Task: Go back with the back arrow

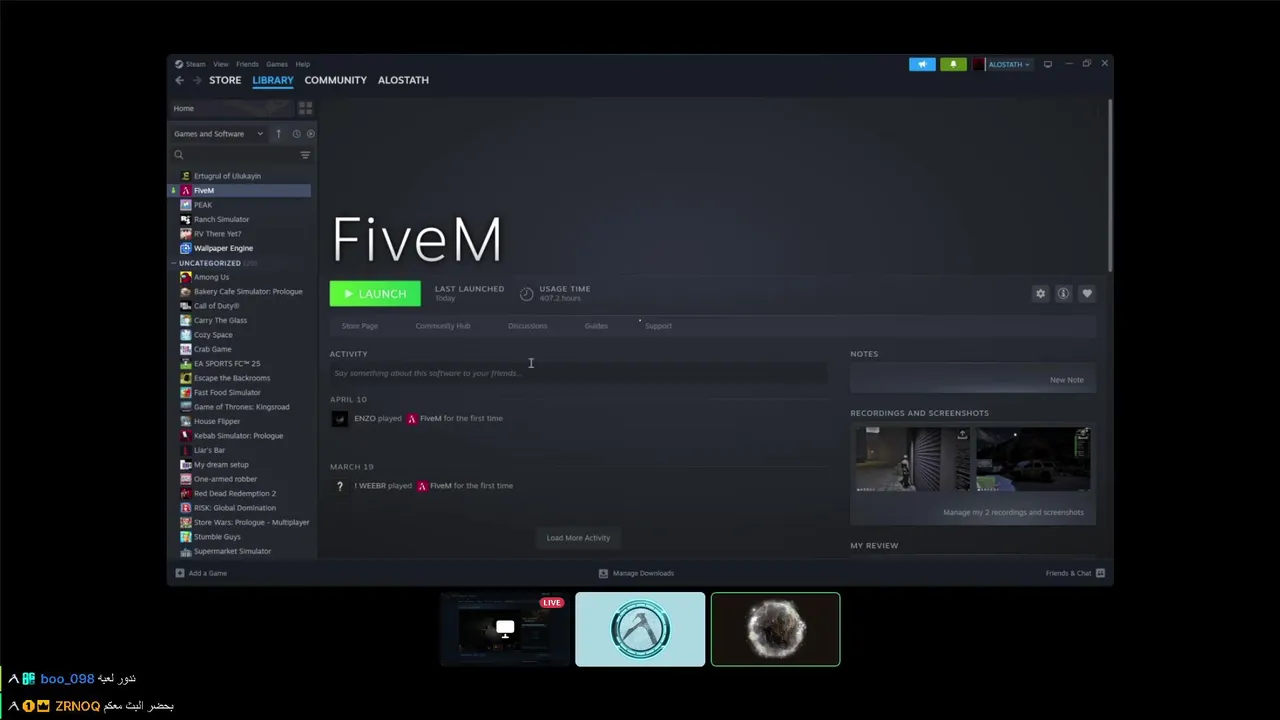Action: pos(179,80)
